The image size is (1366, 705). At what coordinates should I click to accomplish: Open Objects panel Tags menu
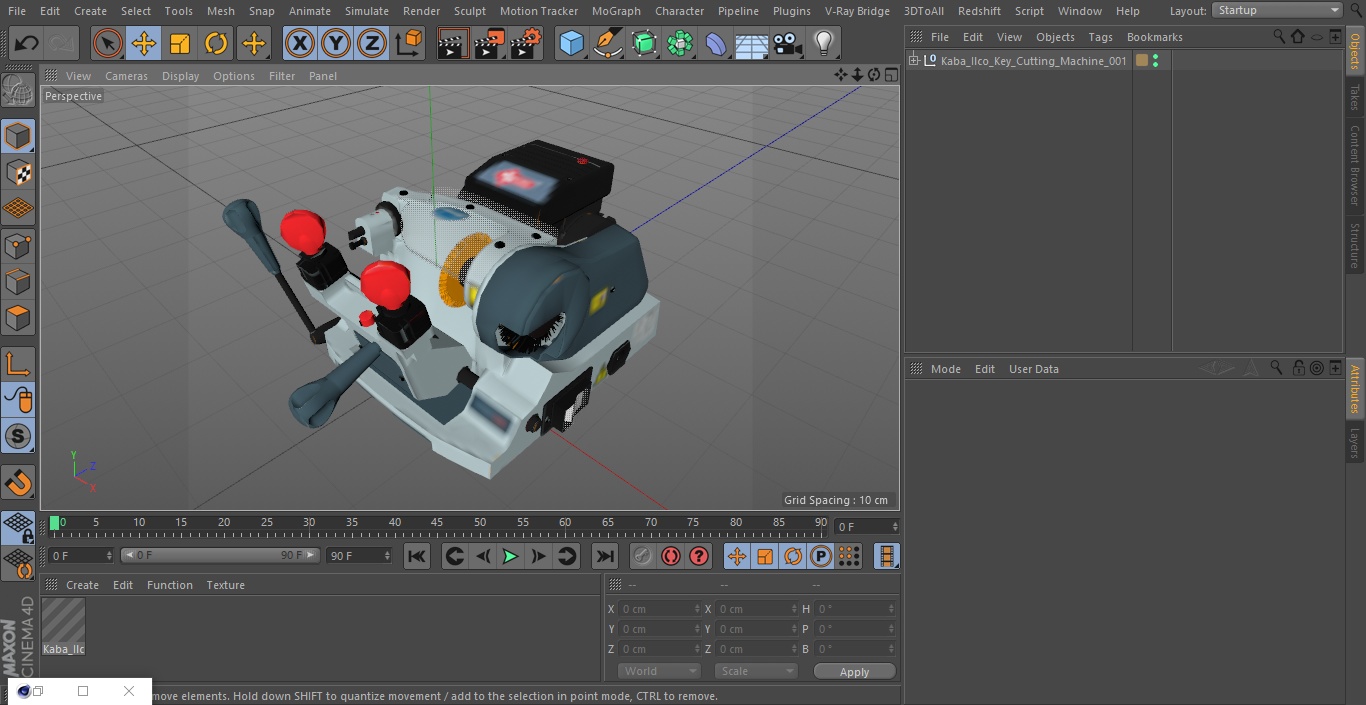(x=1100, y=37)
